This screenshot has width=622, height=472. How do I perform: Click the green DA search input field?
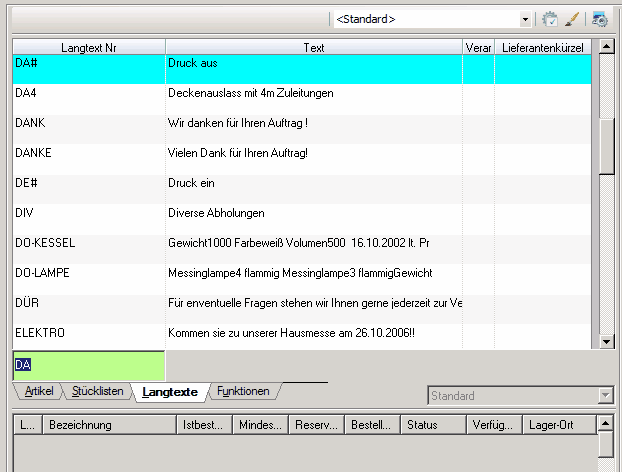[x=89, y=365]
